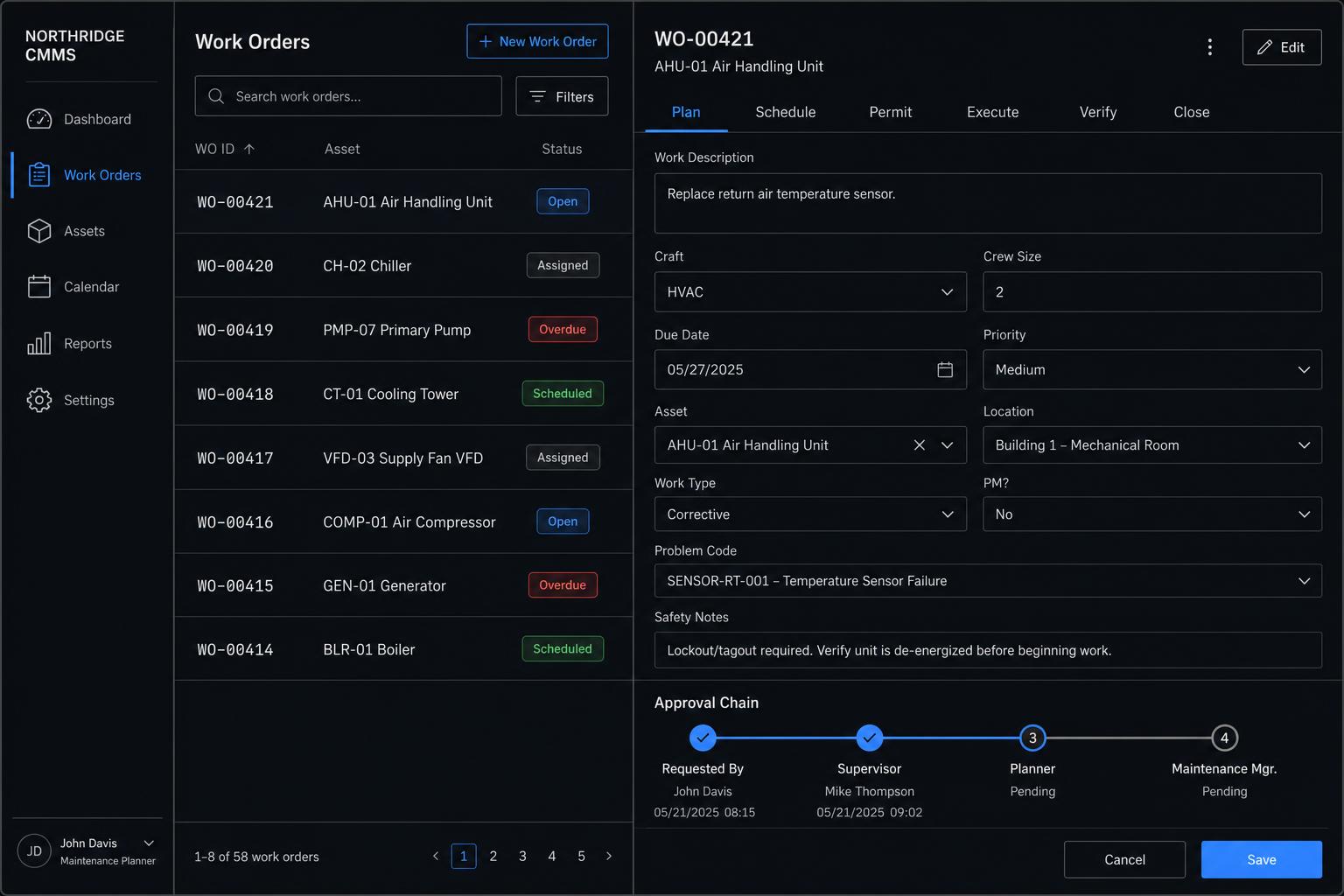Open Assets in the sidebar
The image size is (1344, 896).
(86, 231)
